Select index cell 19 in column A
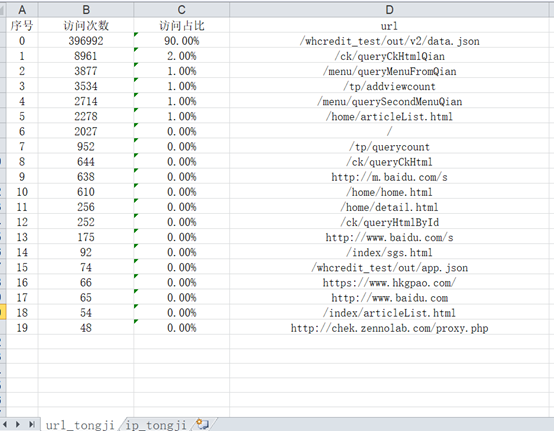The width and height of the screenshot is (554, 431). coord(22,328)
